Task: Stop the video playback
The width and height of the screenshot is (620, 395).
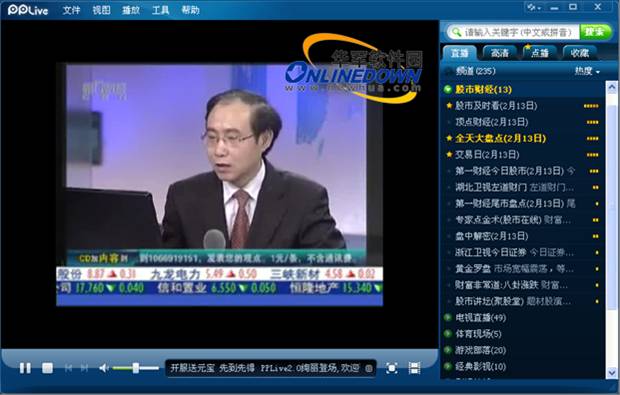Action: (47, 369)
